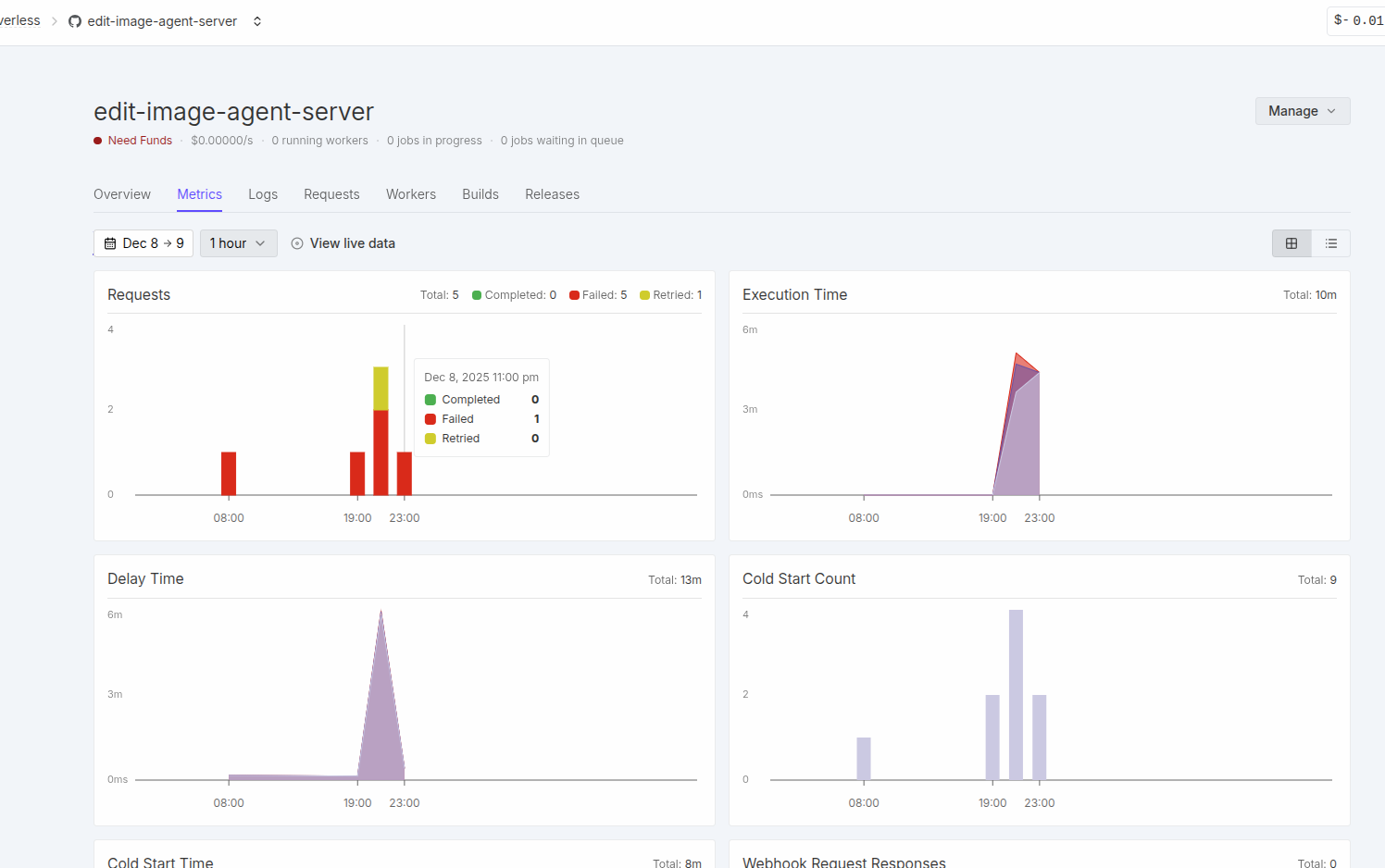Image resolution: width=1385 pixels, height=868 pixels.
Task: Go to the Workers tab
Action: tap(411, 194)
